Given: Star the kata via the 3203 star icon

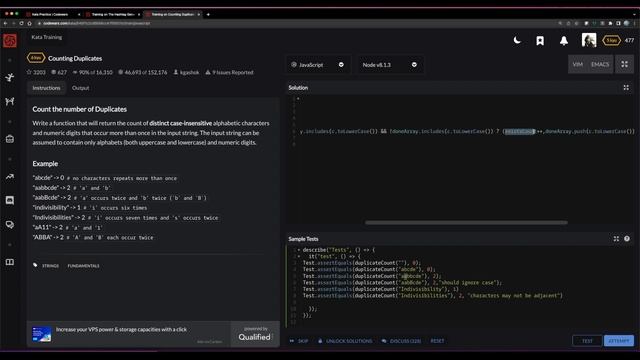Looking at the screenshot, I should tap(29, 72).
